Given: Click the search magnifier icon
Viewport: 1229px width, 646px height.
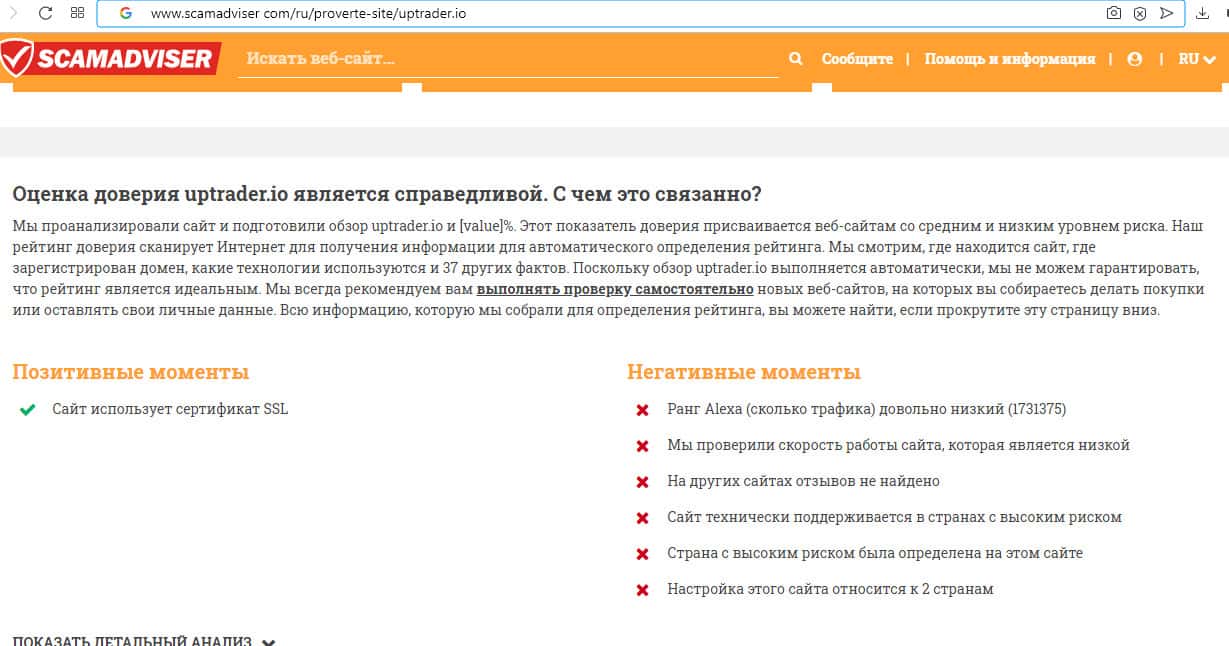Looking at the screenshot, I should tap(796, 59).
